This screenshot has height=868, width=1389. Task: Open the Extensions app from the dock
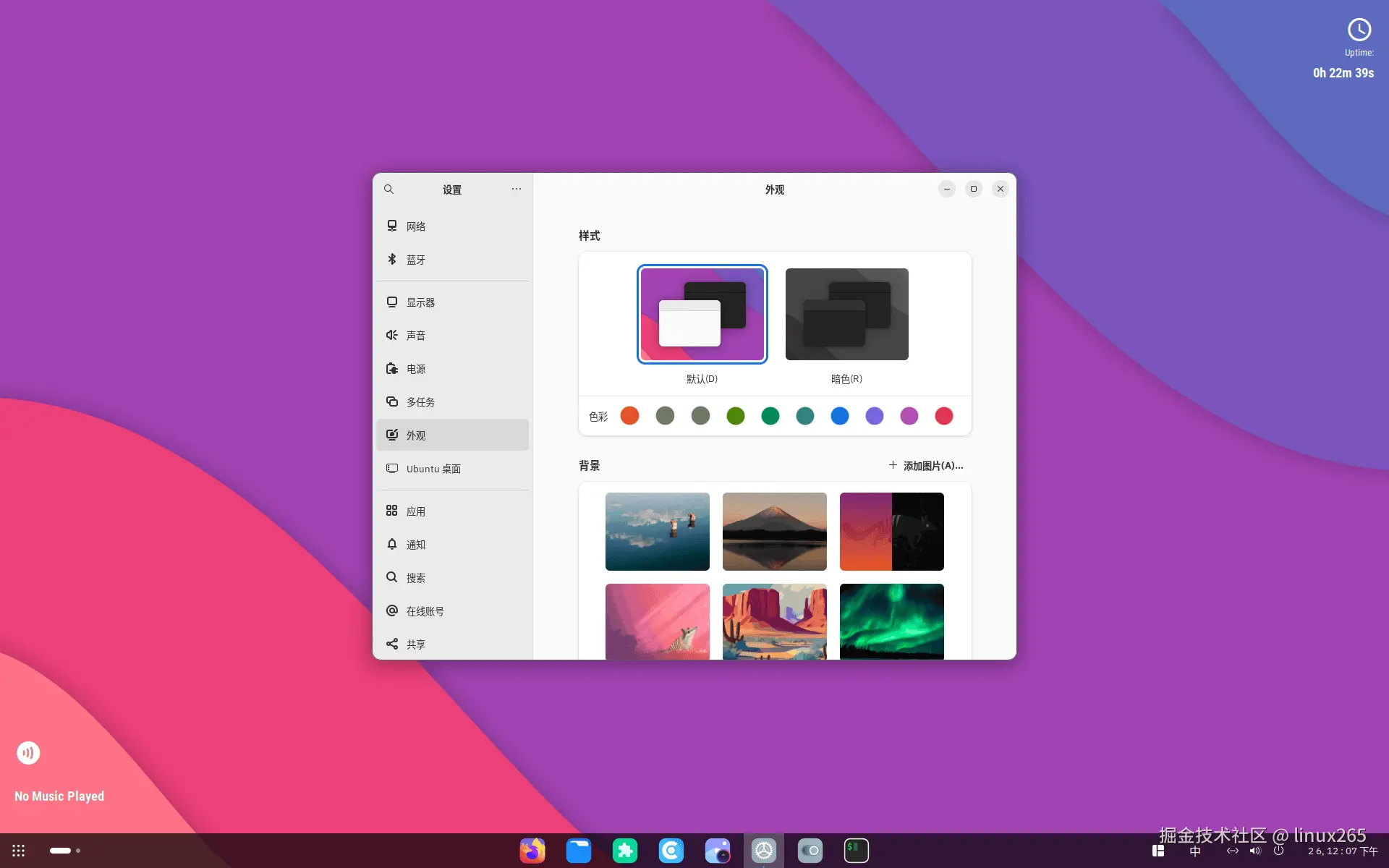pos(626,851)
